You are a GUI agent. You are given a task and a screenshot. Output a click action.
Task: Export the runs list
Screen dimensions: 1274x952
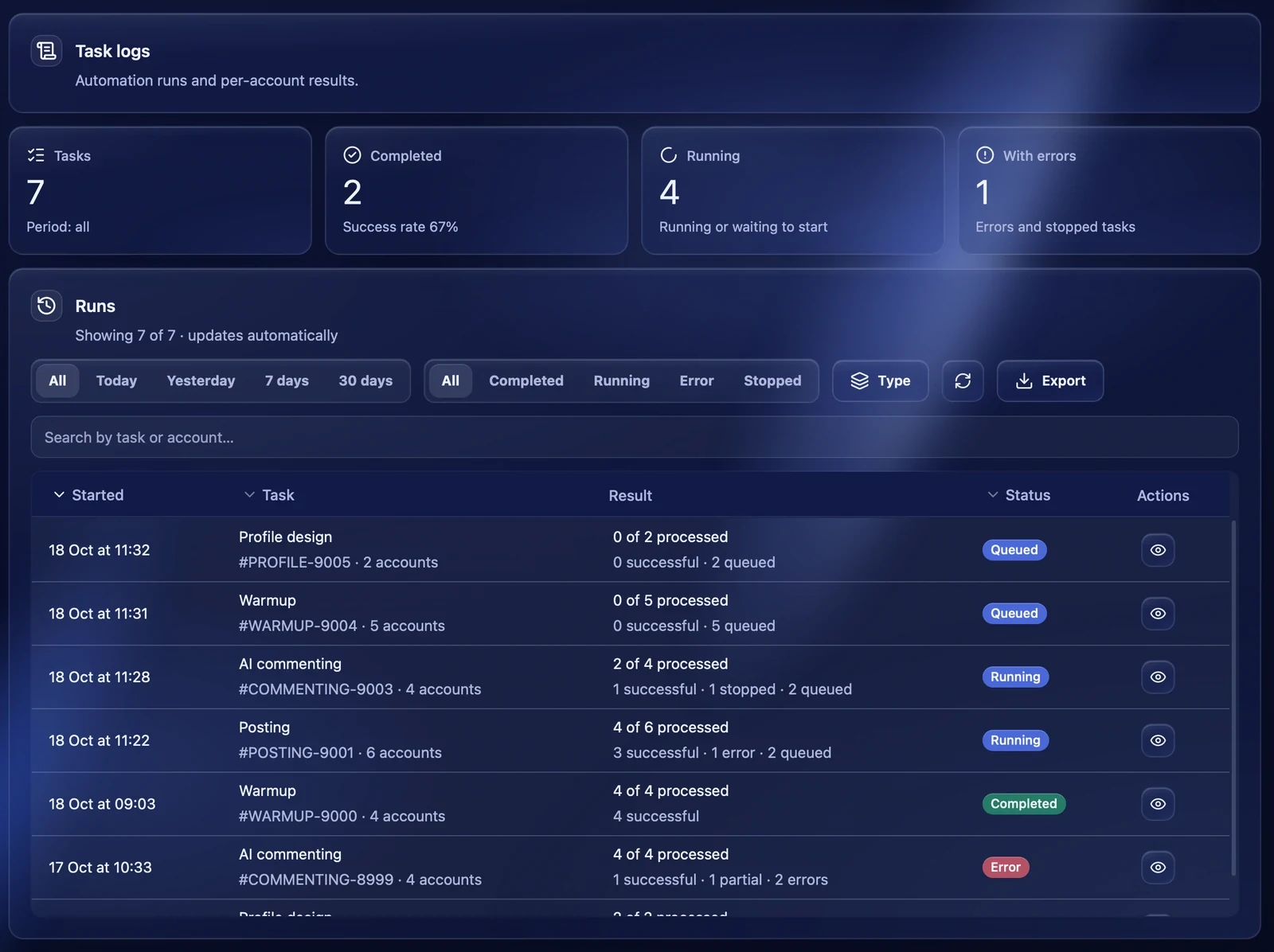(1050, 381)
